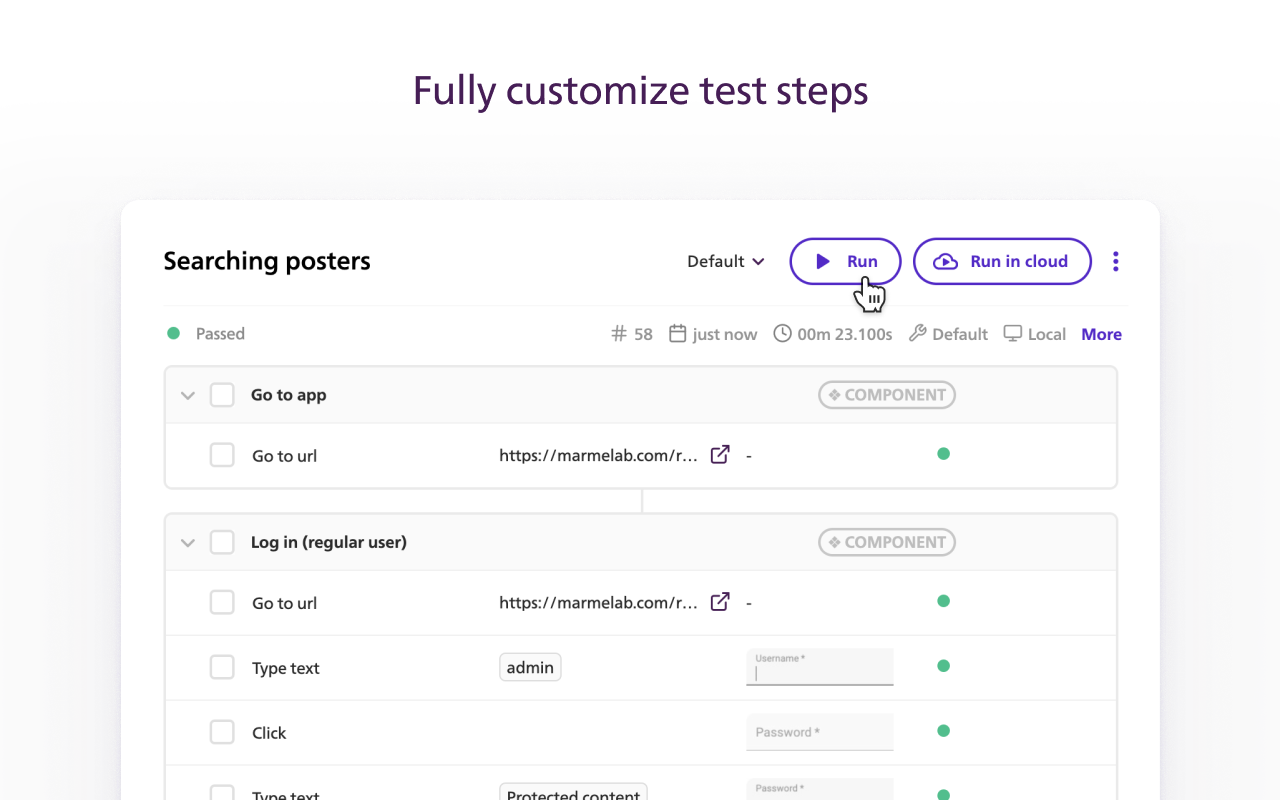Image resolution: width=1280 pixels, height=800 pixels.
Task: Check the Click step checkbox
Action: tap(222, 732)
